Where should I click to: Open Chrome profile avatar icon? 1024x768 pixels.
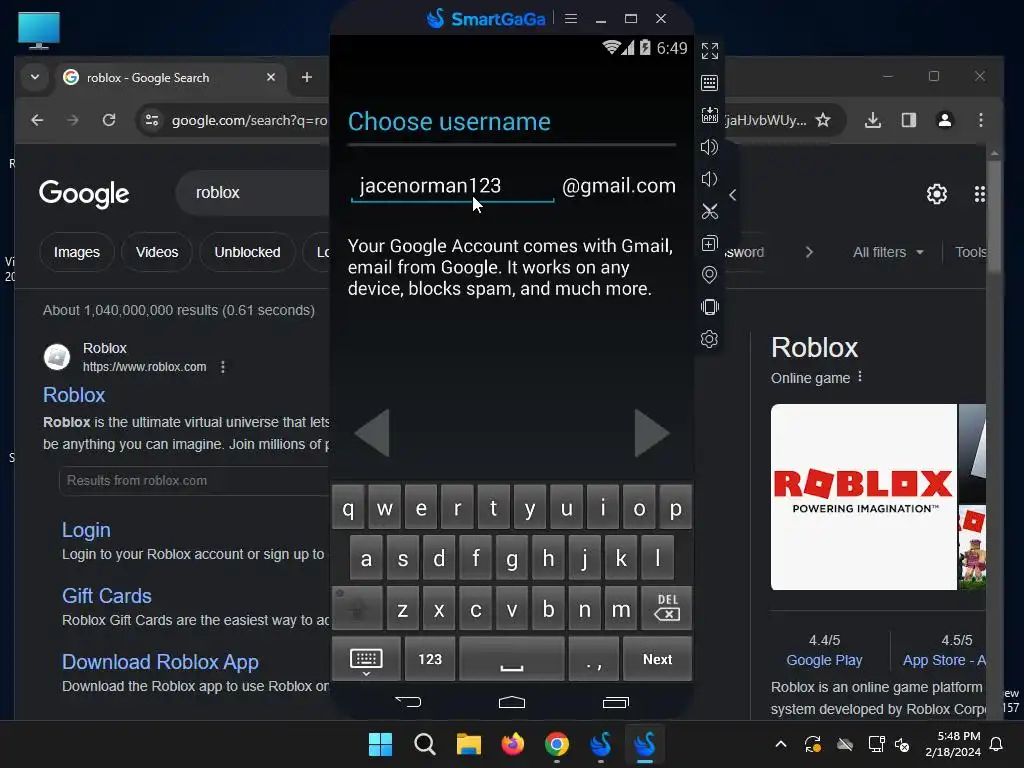click(x=945, y=120)
